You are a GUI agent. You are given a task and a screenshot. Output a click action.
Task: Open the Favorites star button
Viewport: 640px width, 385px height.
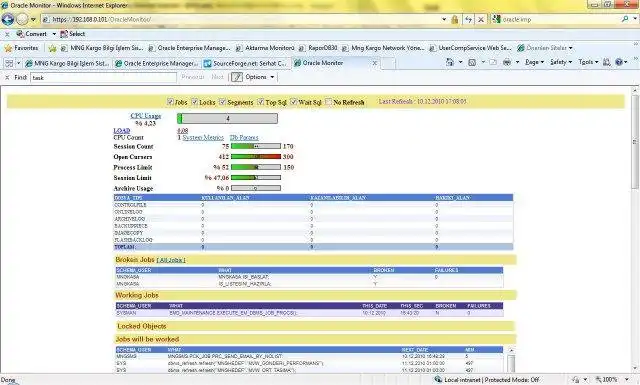pos(21,48)
